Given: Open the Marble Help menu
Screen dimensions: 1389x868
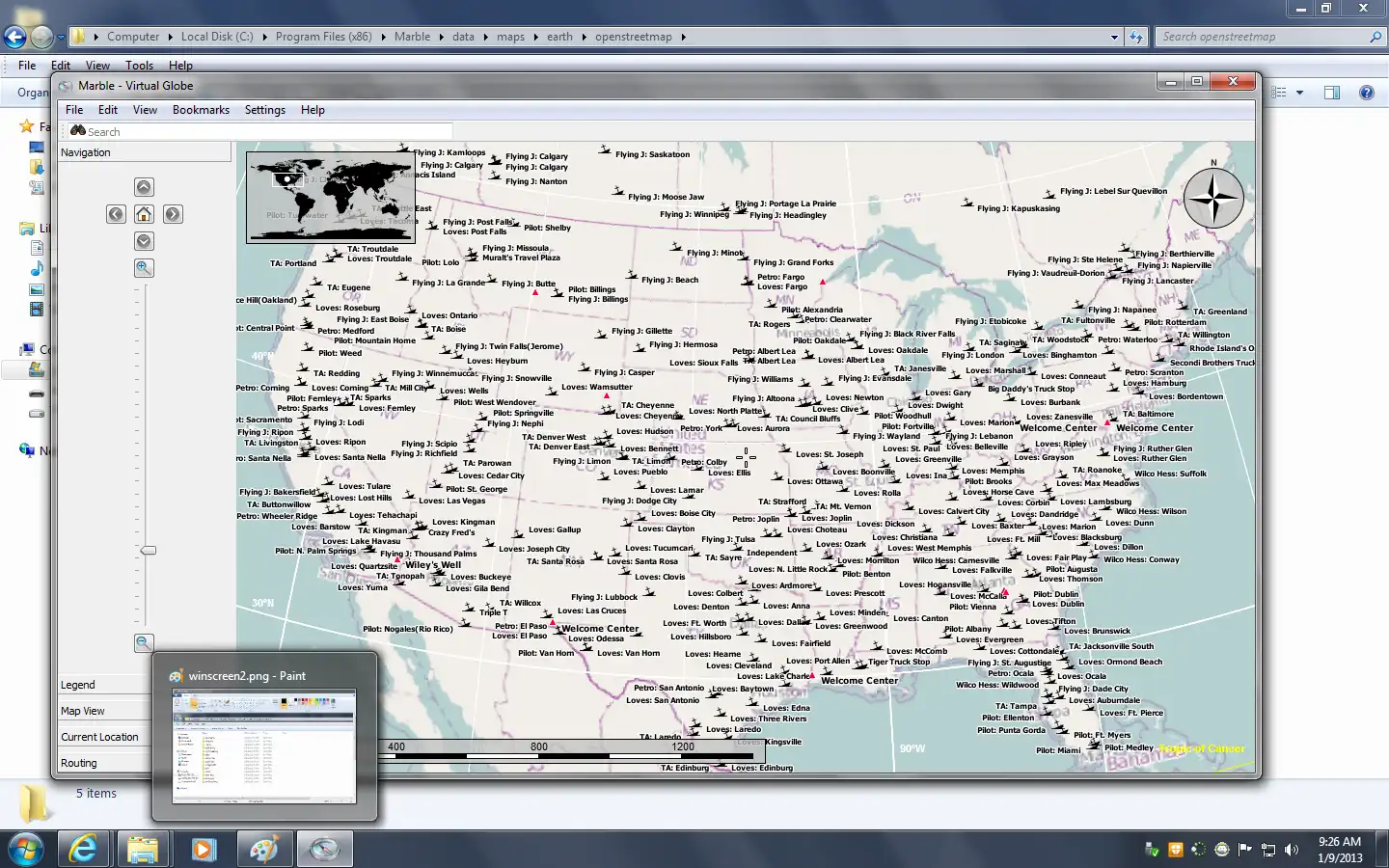Looking at the screenshot, I should coord(313,110).
